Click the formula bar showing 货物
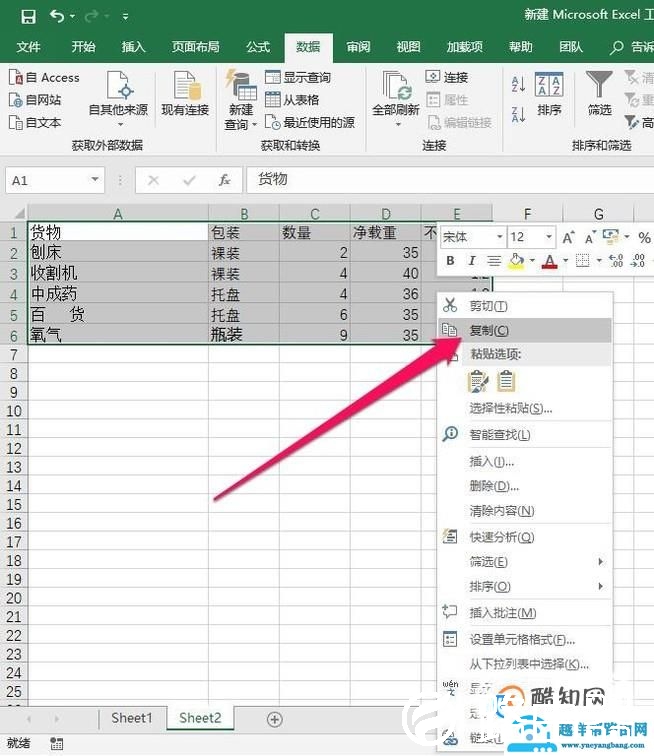This screenshot has height=756, width=654. pyautogui.click(x=450, y=180)
